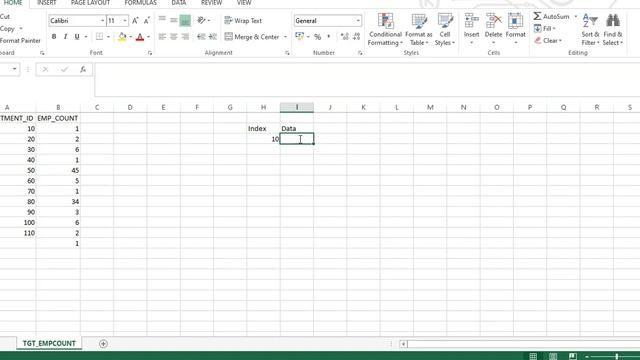Image resolution: width=640 pixels, height=360 pixels.
Task: Toggle Bold formatting
Action: (x=54, y=37)
